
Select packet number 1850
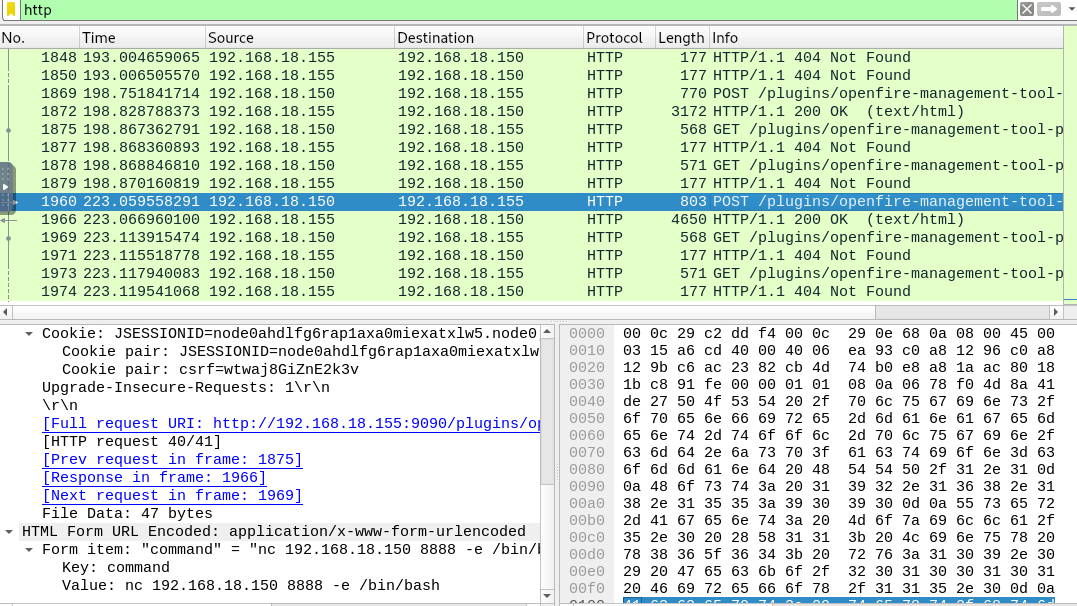pyautogui.click(x=532, y=76)
